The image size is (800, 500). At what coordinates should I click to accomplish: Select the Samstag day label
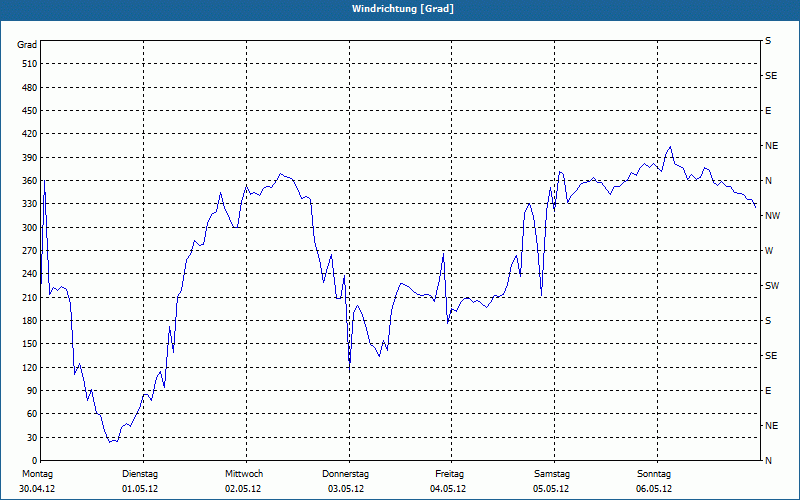pos(552,474)
